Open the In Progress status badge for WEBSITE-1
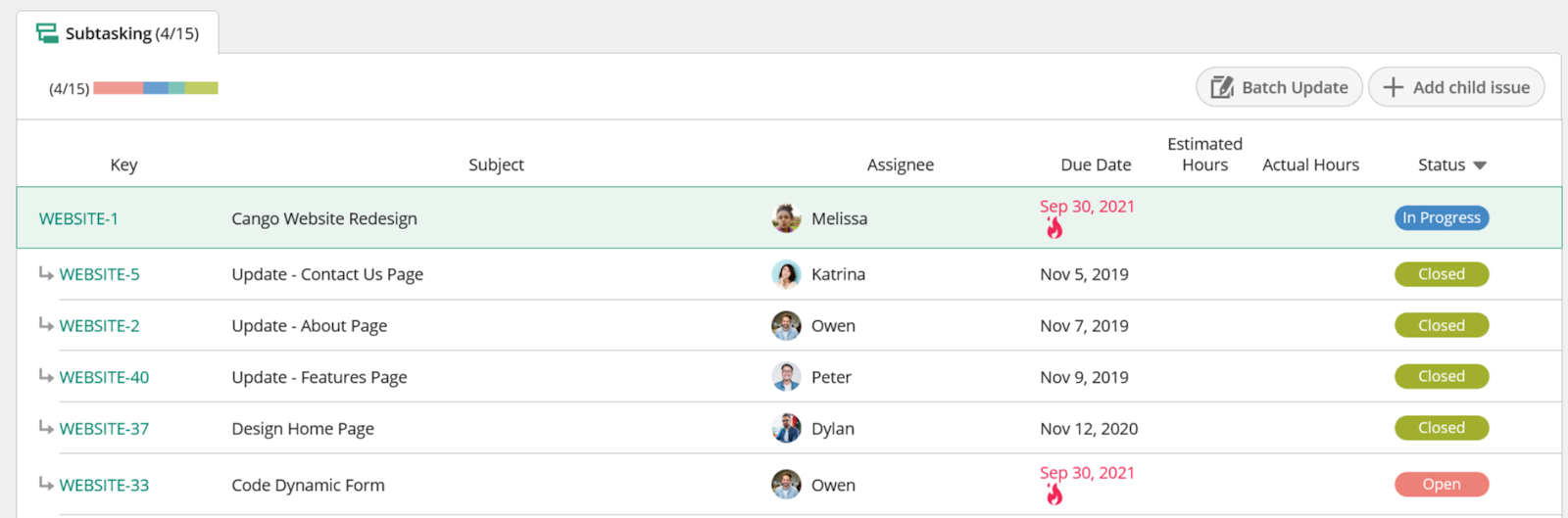The height and width of the screenshot is (518, 1568). pyautogui.click(x=1442, y=217)
